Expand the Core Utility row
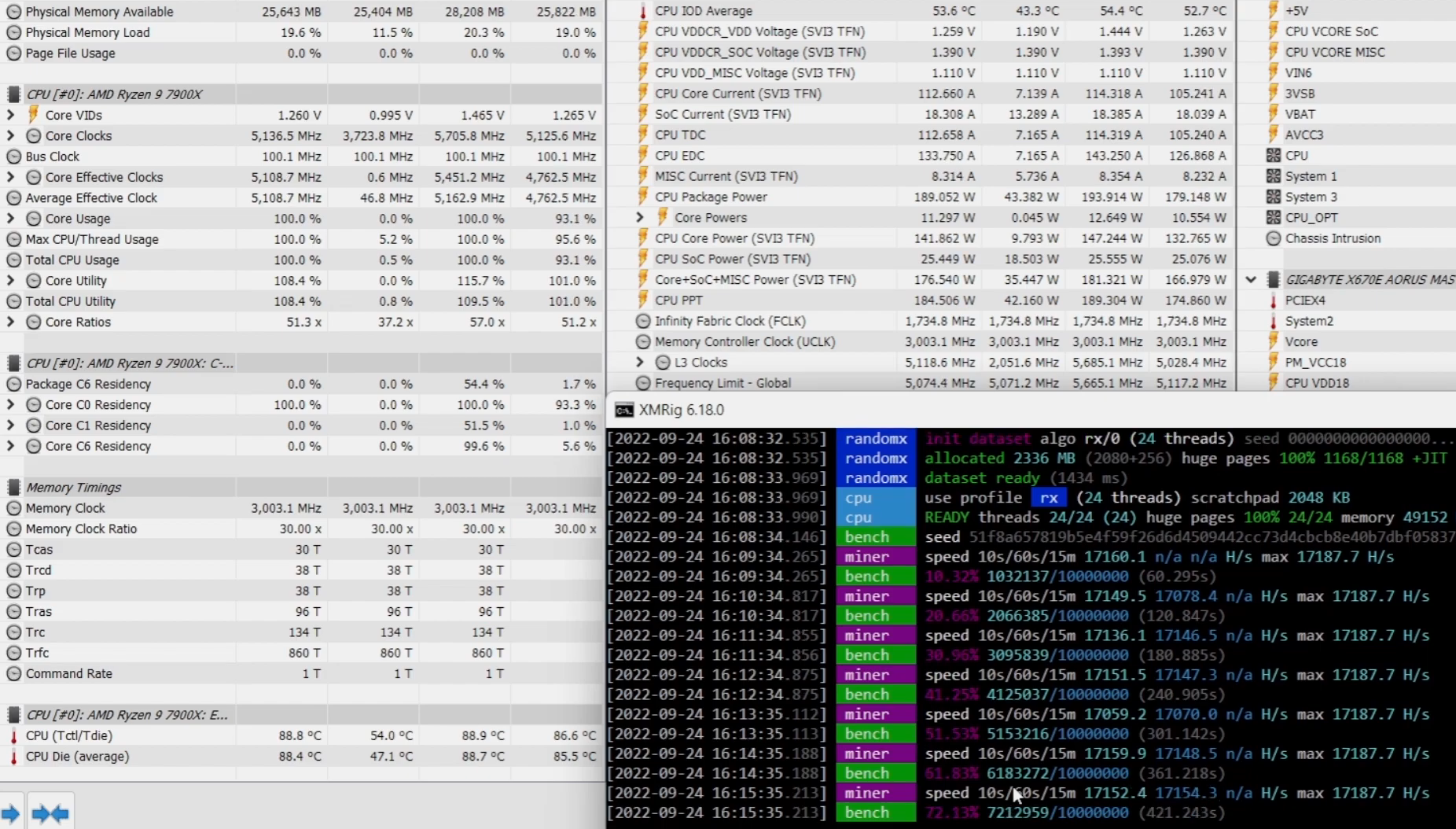1456x829 pixels. pyautogui.click(x=10, y=281)
